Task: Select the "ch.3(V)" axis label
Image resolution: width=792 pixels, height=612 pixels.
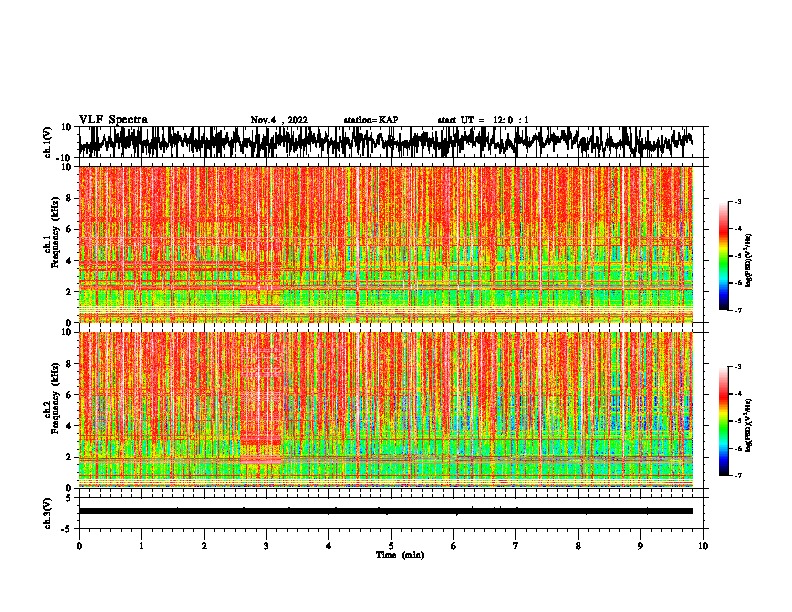Action: pyautogui.click(x=48, y=513)
